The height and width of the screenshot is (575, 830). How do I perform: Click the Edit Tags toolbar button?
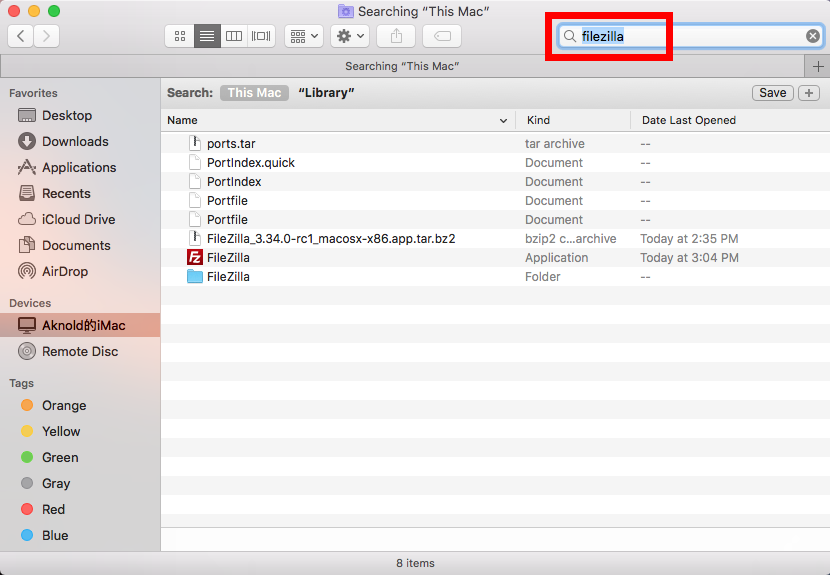point(442,36)
